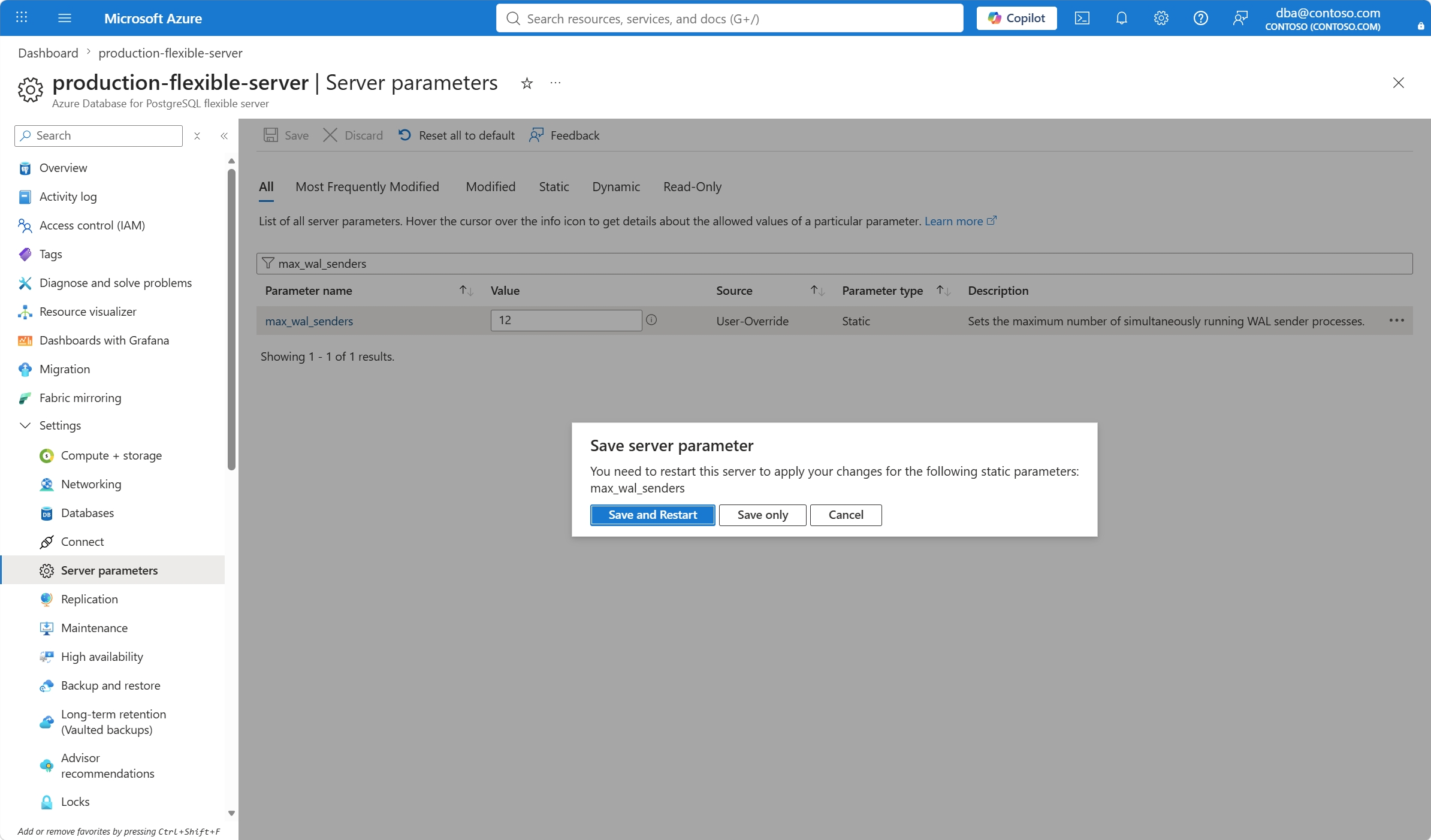Open Networking settings
This screenshot has width=1431, height=840.
tap(91, 484)
